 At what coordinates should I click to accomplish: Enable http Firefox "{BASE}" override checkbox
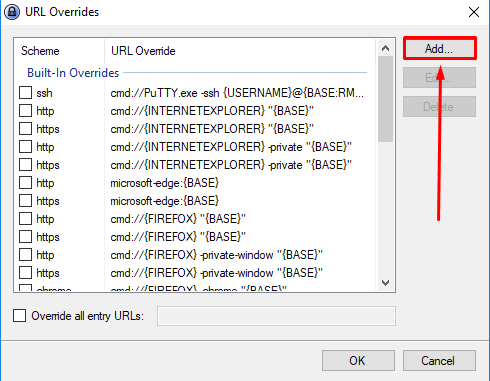[26, 219]
